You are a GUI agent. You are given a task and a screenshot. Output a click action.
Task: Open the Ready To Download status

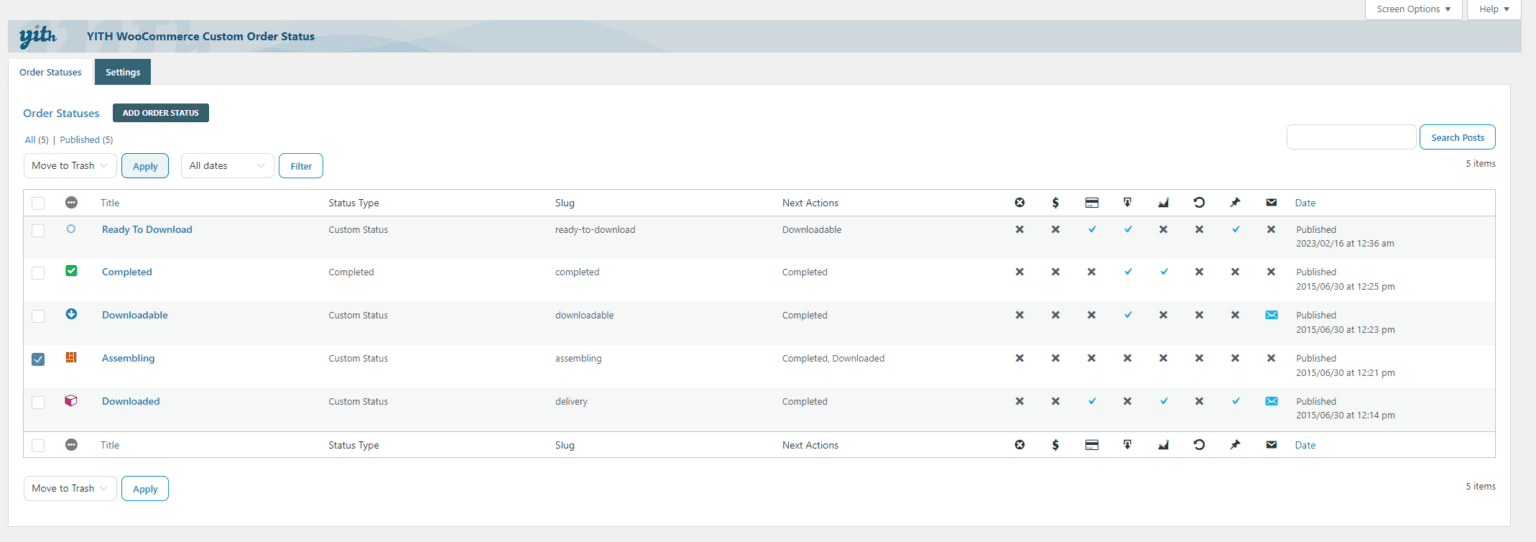click(147, 229)
